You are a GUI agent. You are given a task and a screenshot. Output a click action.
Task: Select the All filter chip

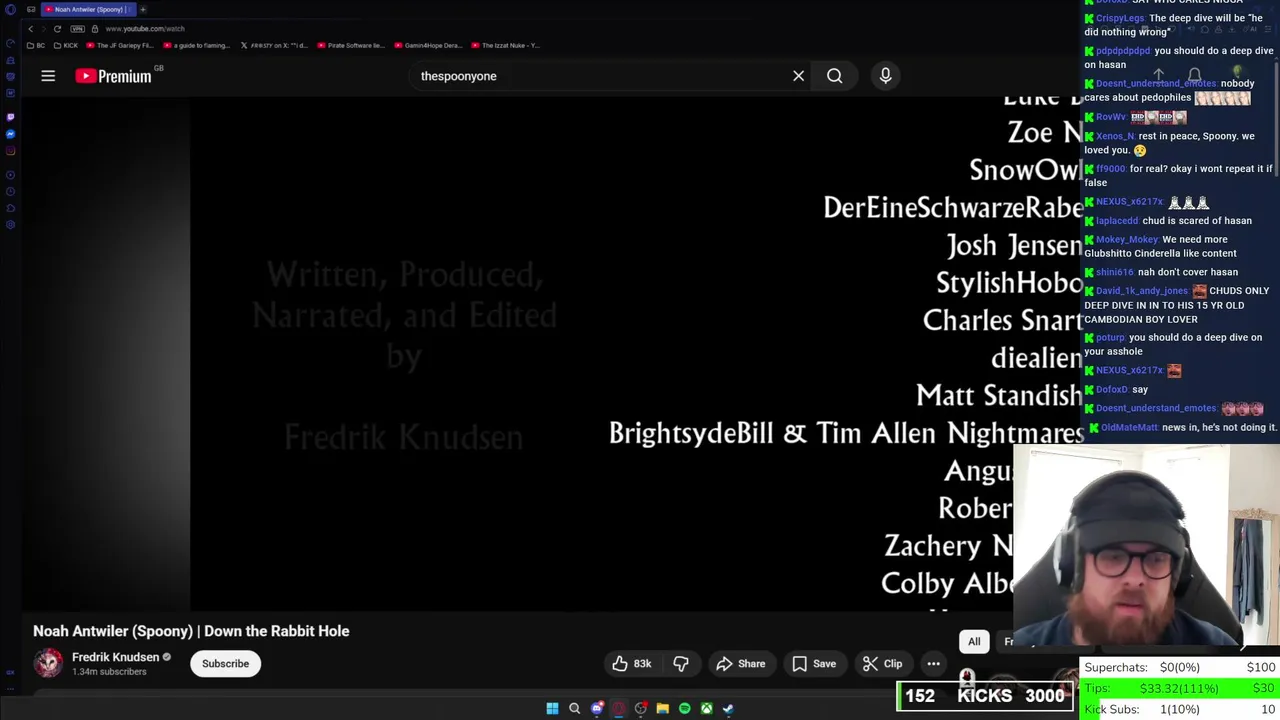(x=974, y=642)
